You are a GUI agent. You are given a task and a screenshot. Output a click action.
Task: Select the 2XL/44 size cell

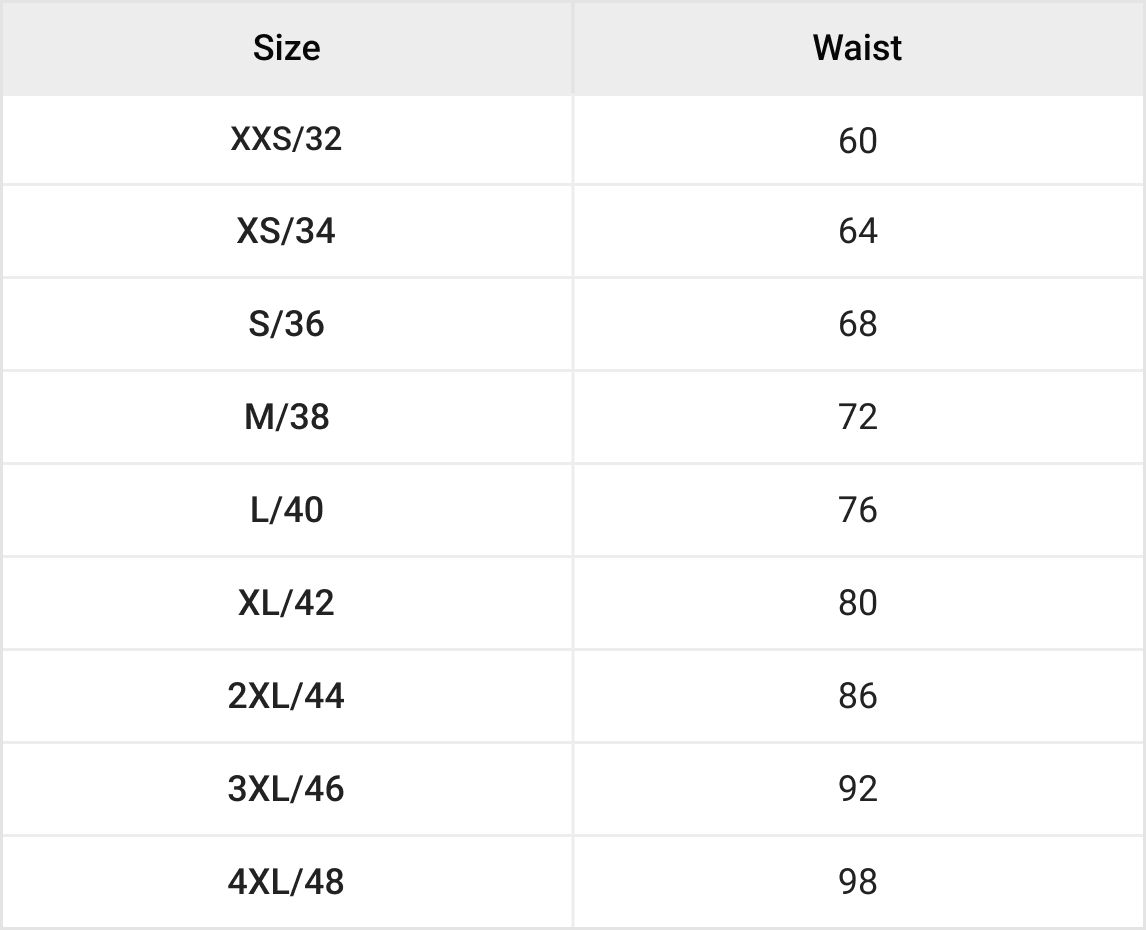(286, 695)
